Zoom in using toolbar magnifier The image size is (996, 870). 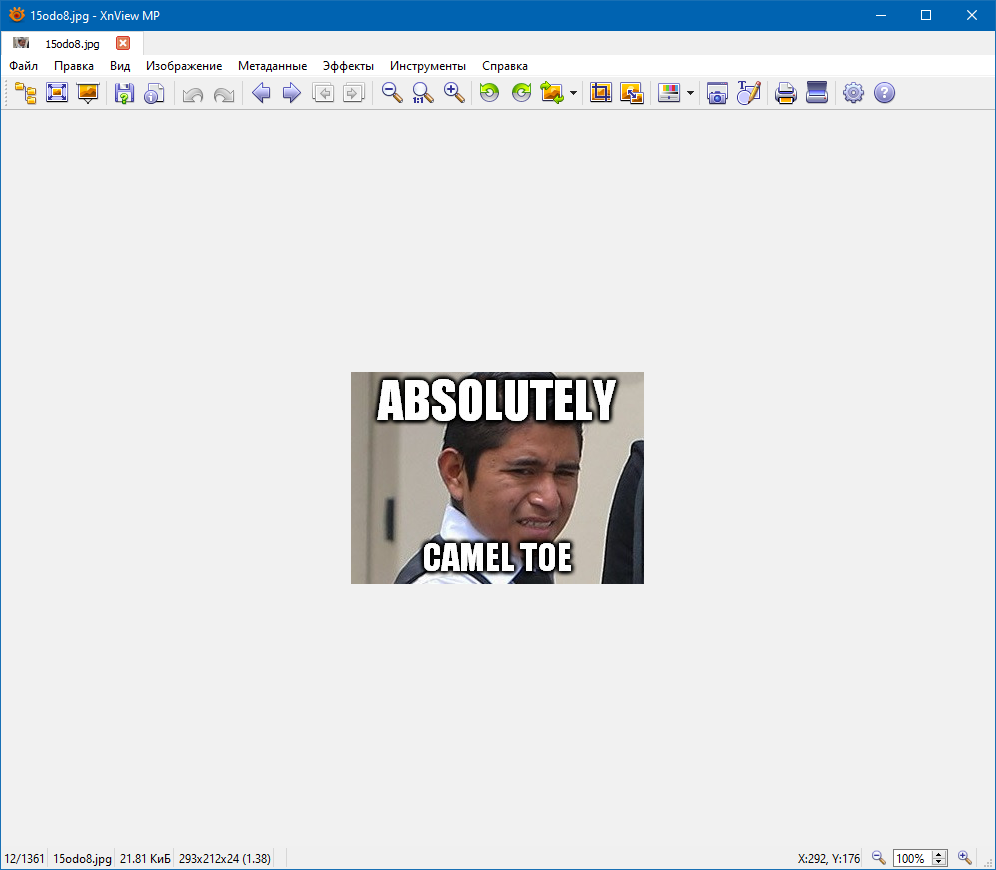(x=454, y=93)
